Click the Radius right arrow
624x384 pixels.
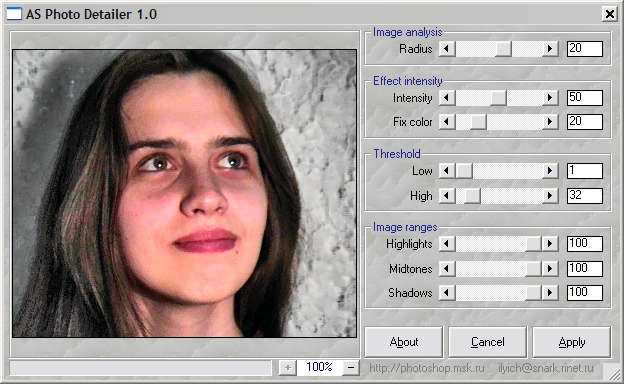[x=550, y=49]
